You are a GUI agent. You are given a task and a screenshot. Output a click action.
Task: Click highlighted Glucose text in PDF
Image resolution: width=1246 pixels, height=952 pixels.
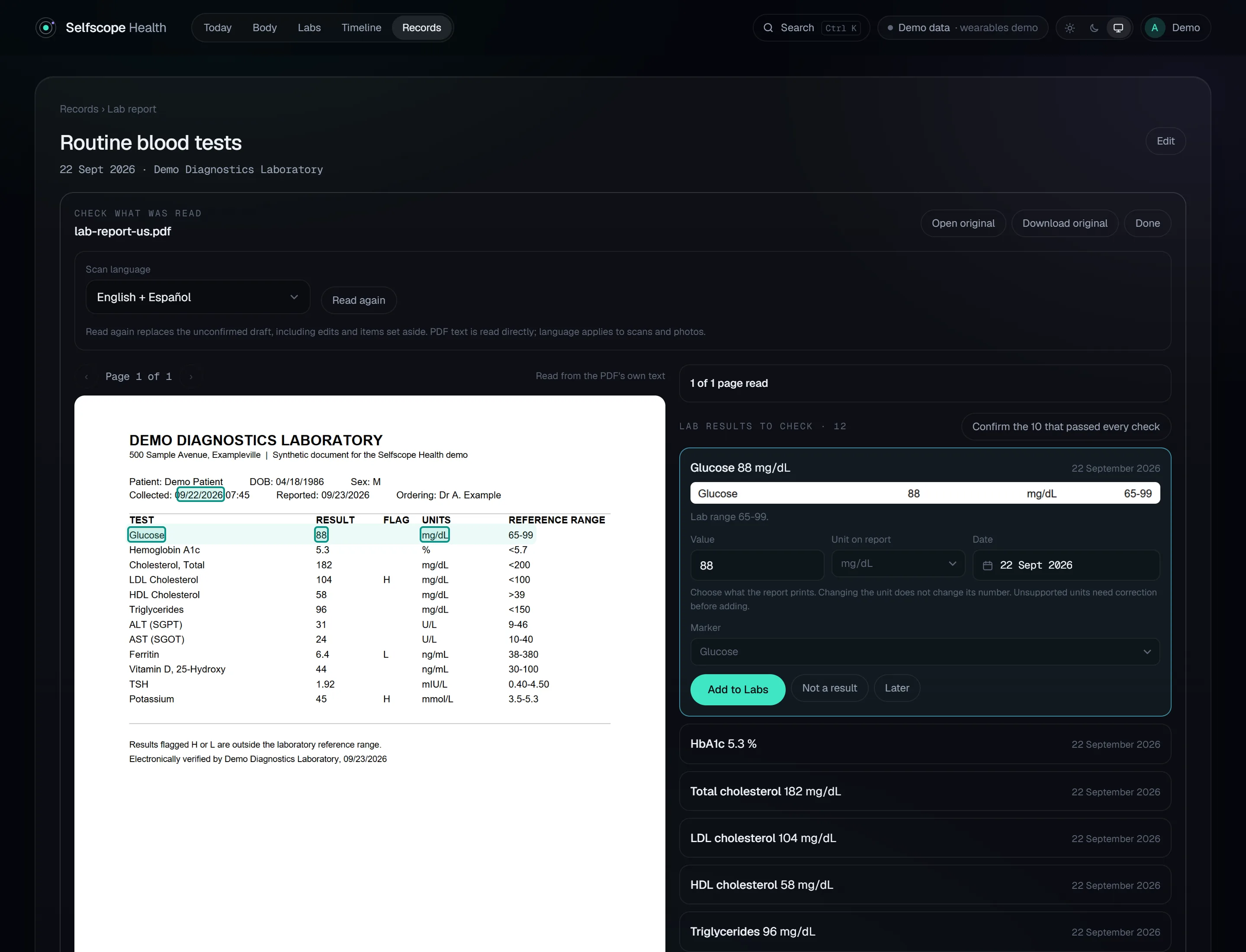click(x=147, y=535)
